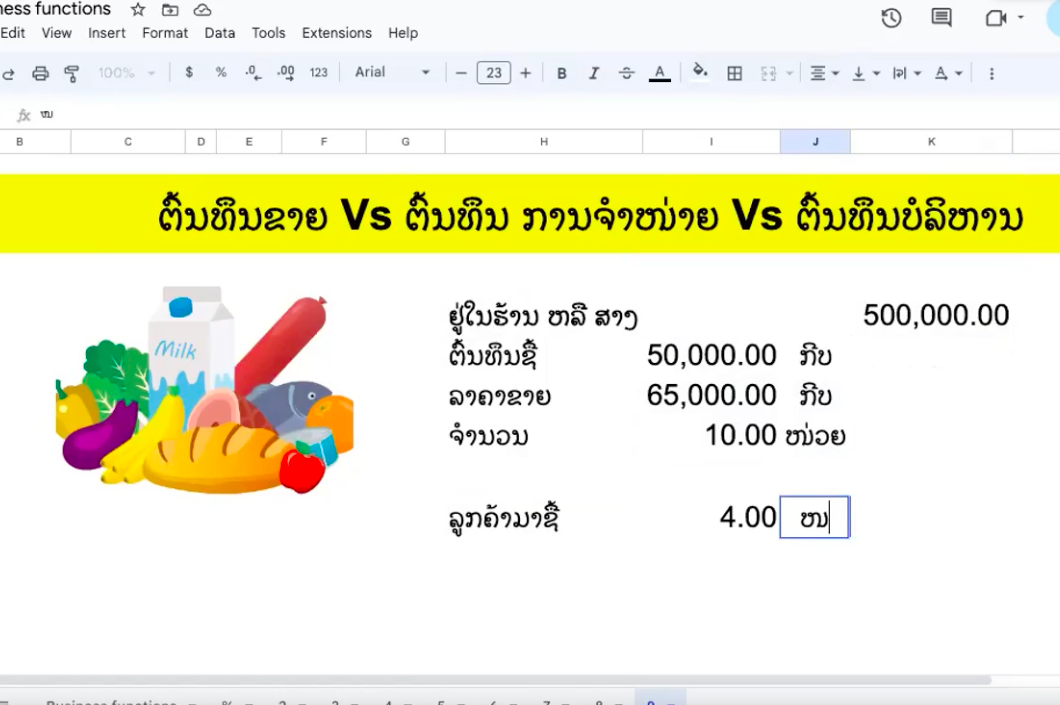The height and width of the screenshot is (705, 1060).
Task: Open text rotation dropdown
Action: click(948, 73)
